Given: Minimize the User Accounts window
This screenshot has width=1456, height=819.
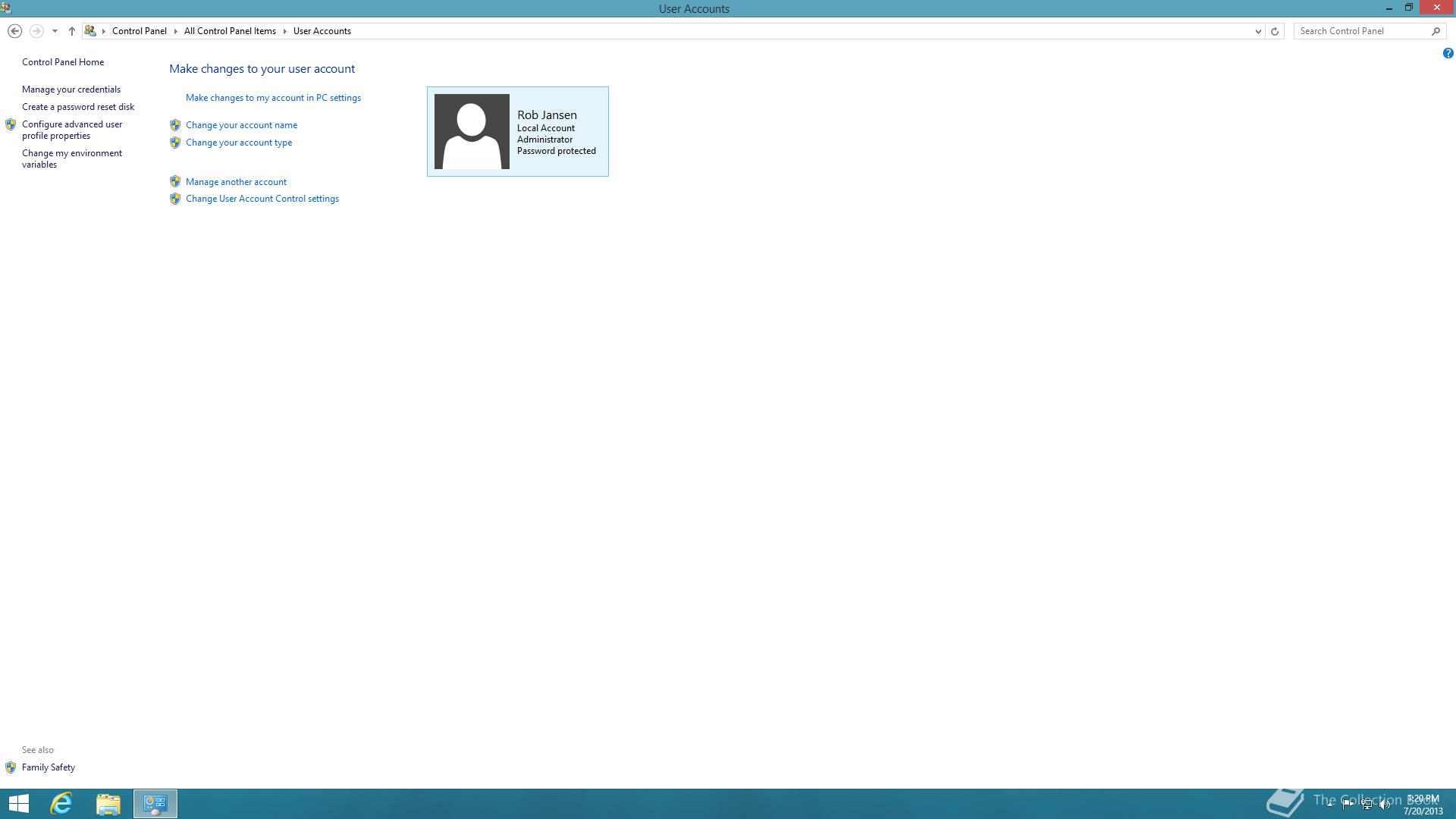Looking at the screenshot, I should tap(1389, 8).
